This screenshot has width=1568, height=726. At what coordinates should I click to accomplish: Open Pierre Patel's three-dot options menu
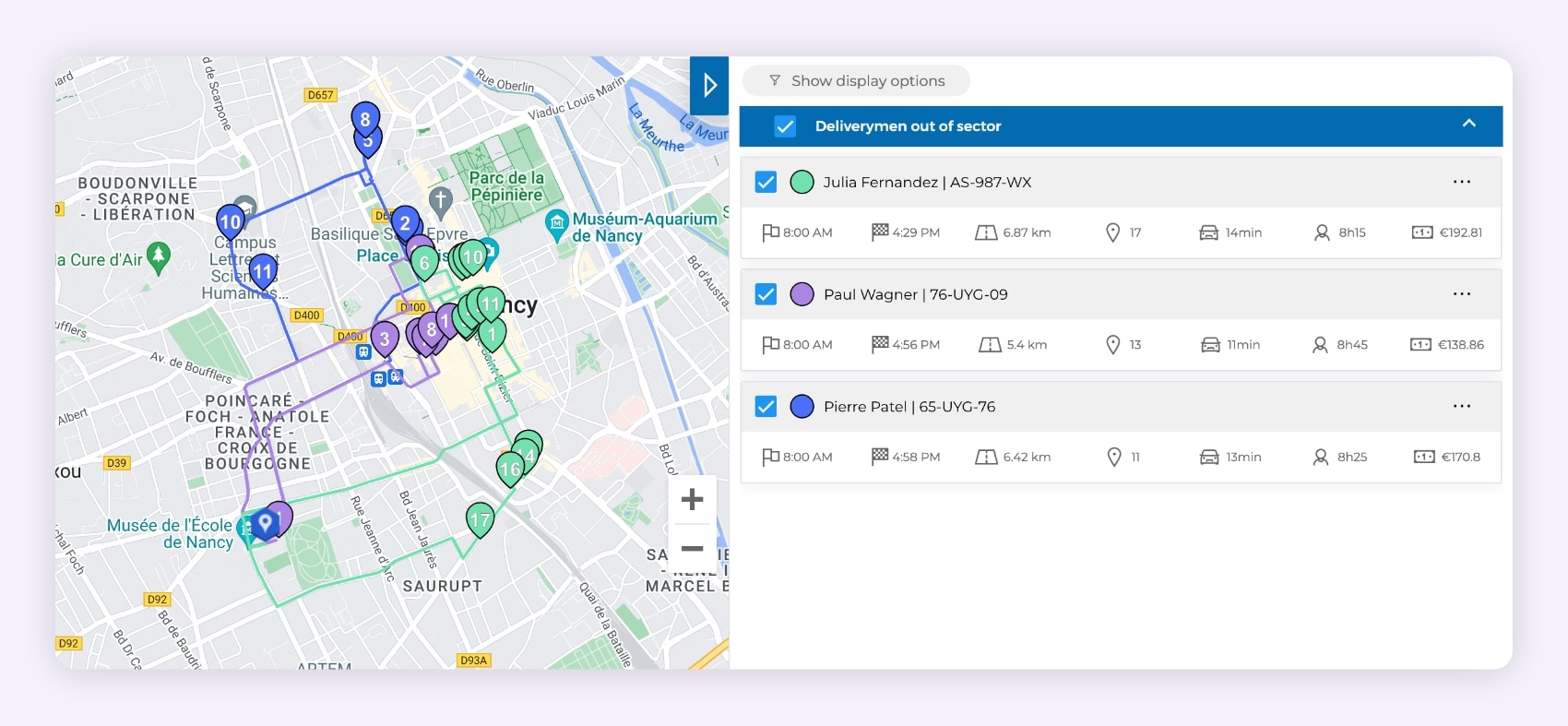click(x=1461, y=406)
